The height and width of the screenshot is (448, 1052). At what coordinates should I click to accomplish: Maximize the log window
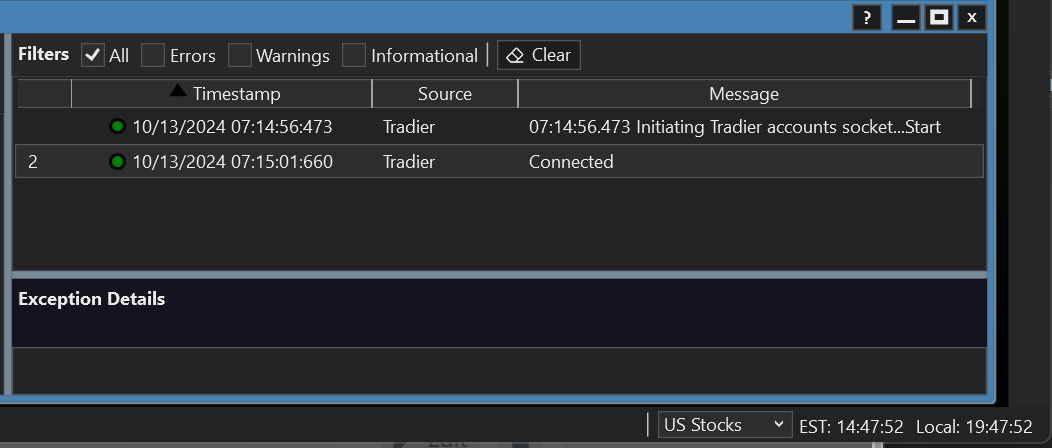[x=938, y=18]
